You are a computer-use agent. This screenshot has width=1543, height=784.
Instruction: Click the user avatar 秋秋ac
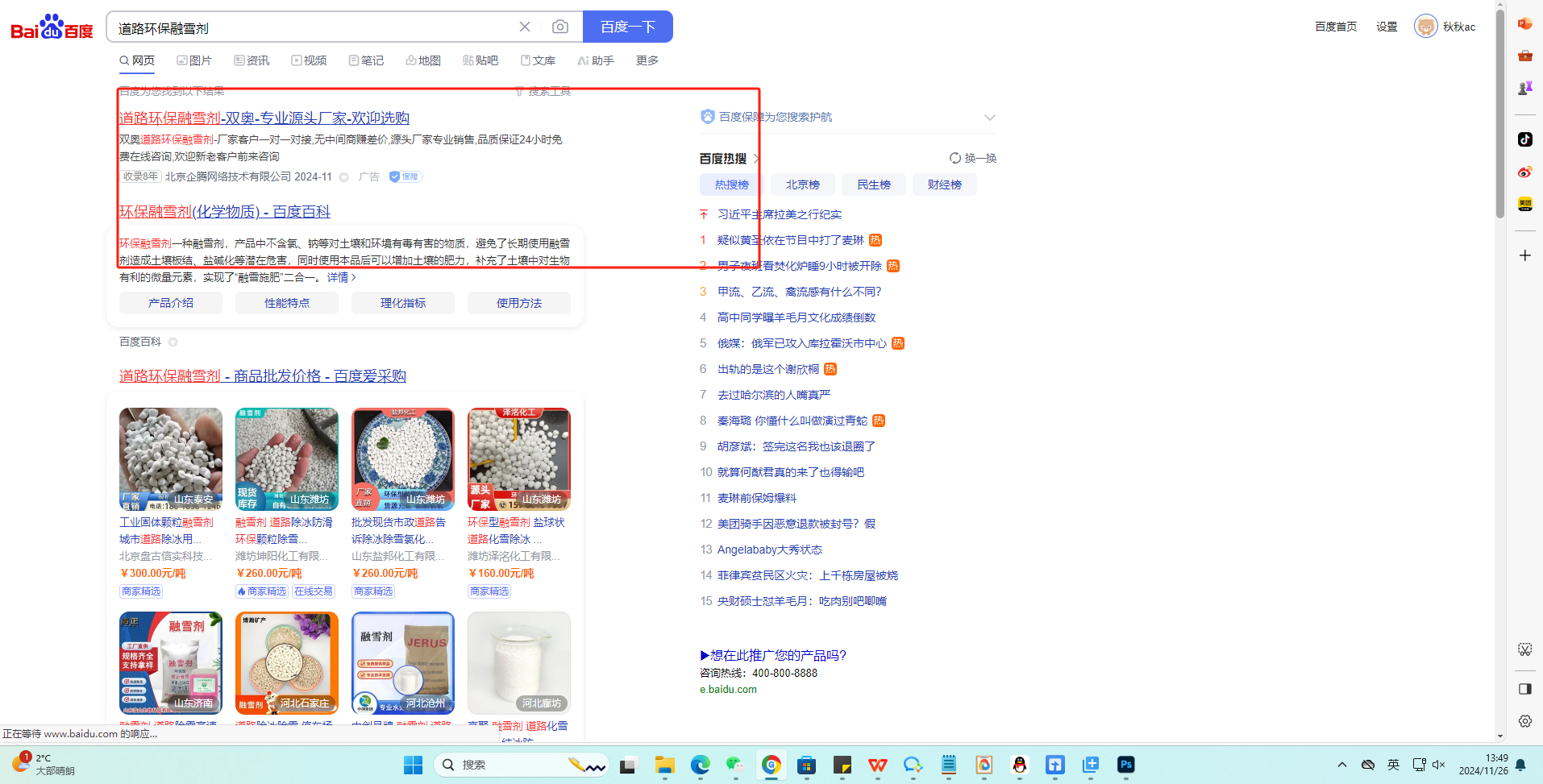tap(1425, 27)
